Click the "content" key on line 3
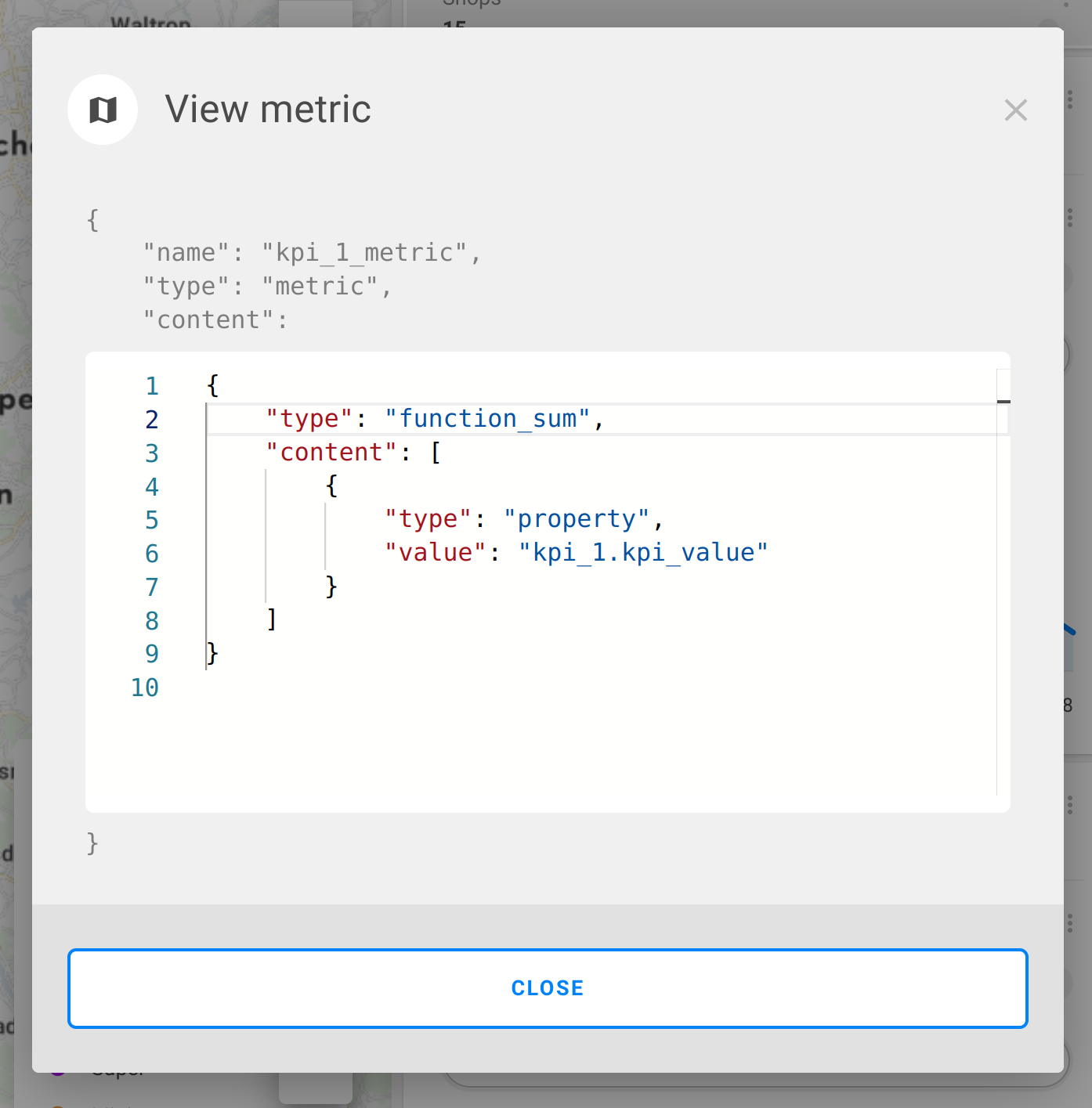The width and height of the screenshot is (1092, 1108). click(331, 453)
